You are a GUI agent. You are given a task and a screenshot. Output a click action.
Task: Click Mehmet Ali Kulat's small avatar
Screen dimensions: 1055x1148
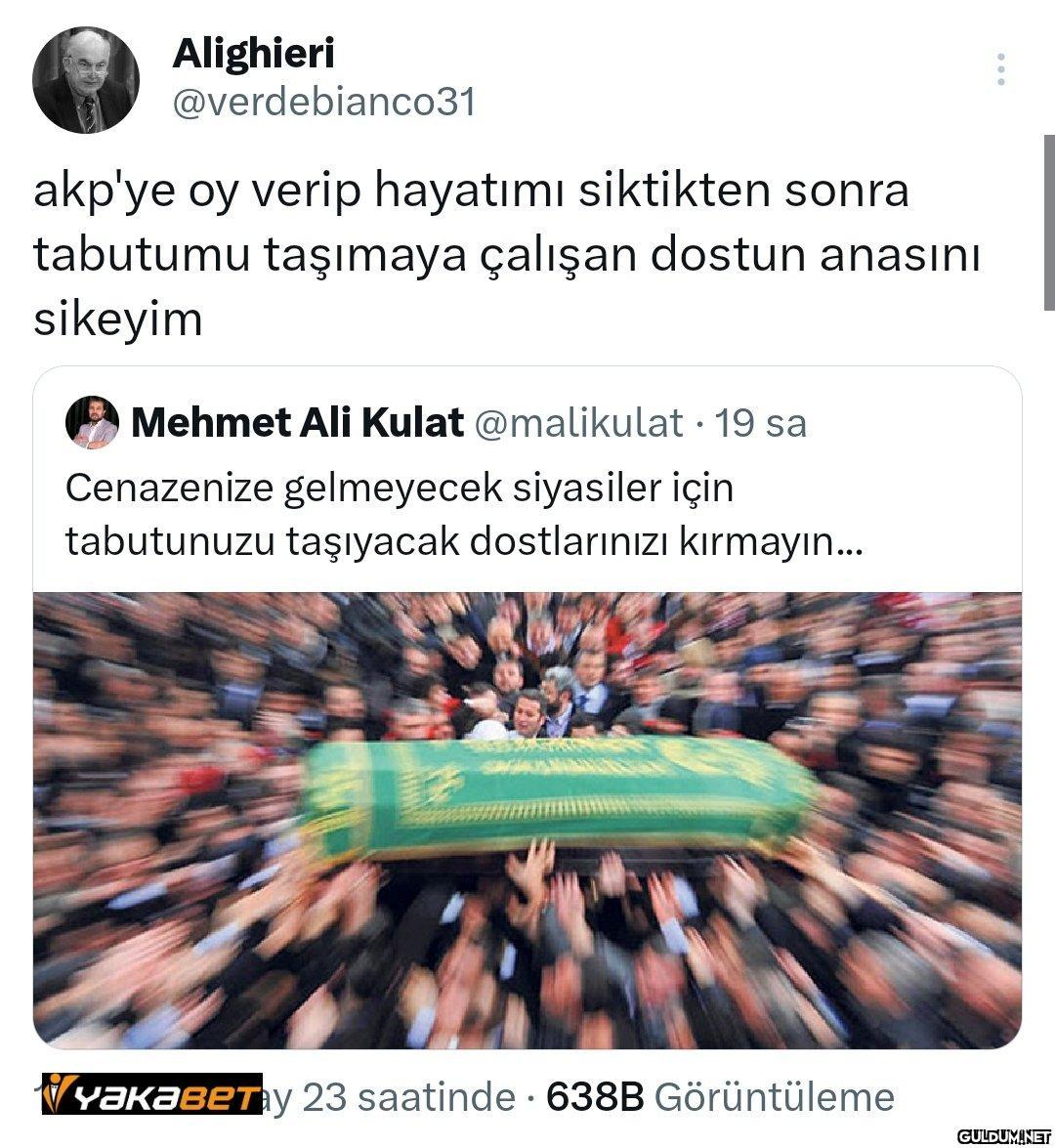coord(92,422)
